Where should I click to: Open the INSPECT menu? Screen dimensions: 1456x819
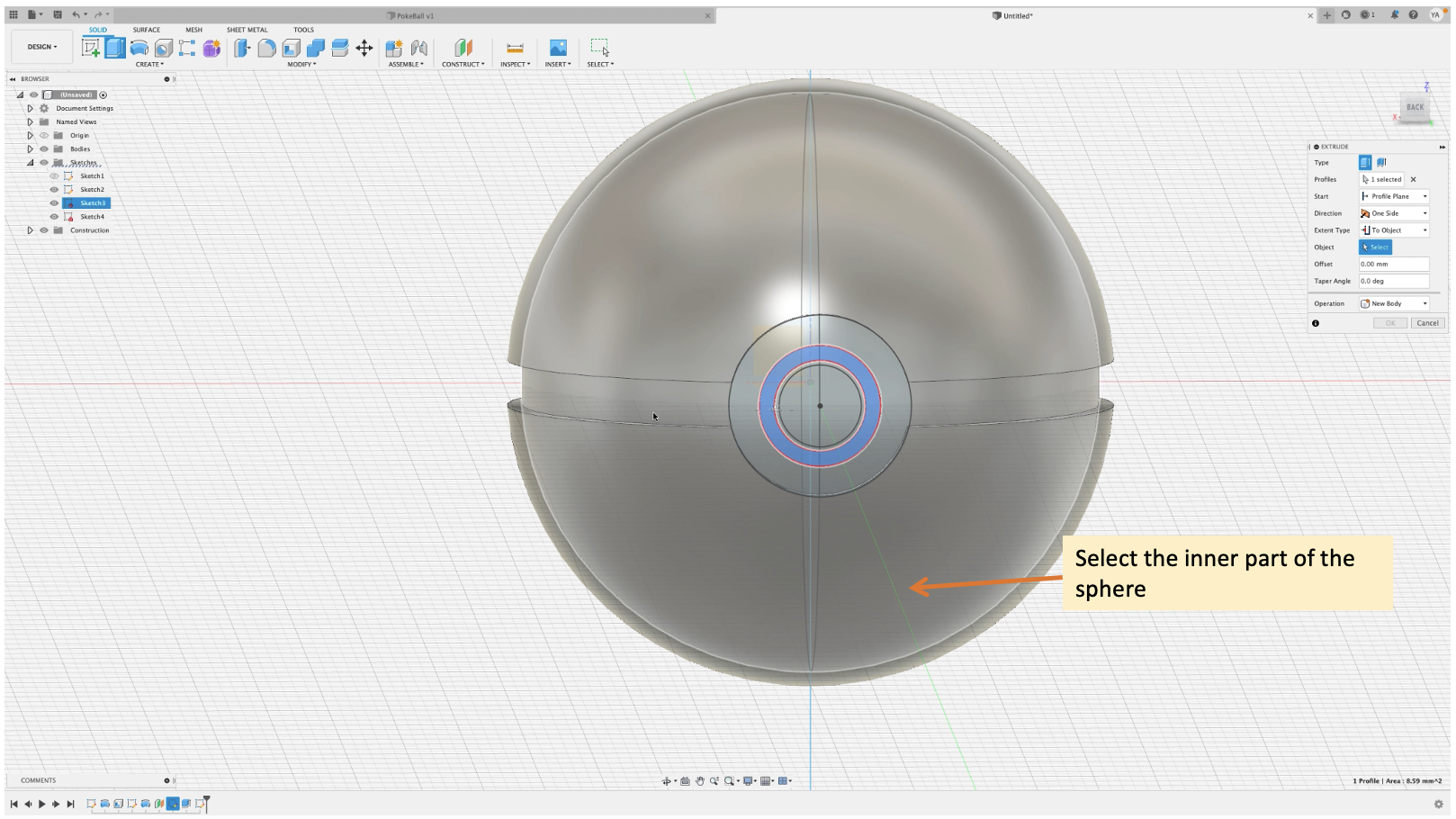[x=515, y=65]
